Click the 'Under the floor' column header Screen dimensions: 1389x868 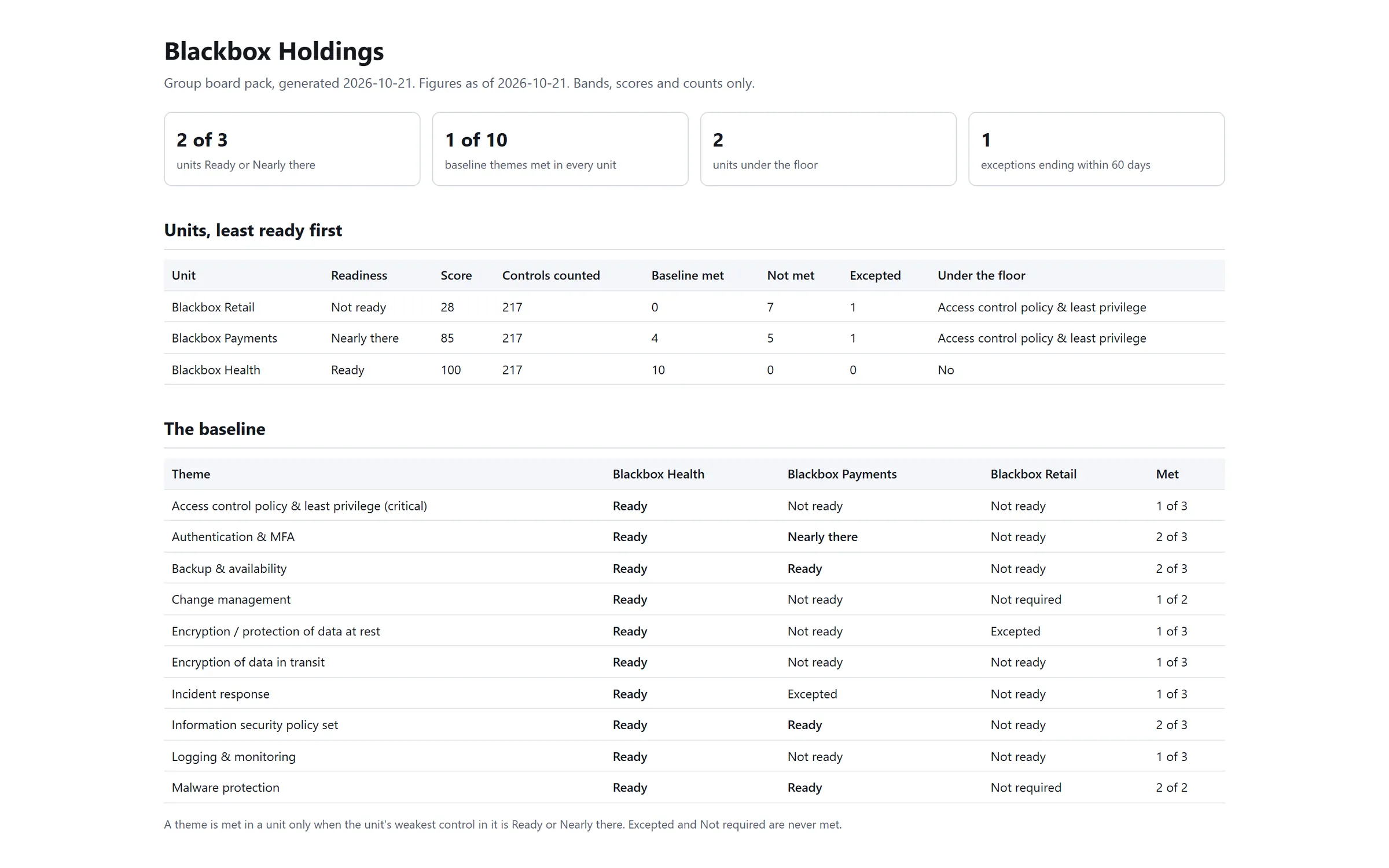point(981,275)
